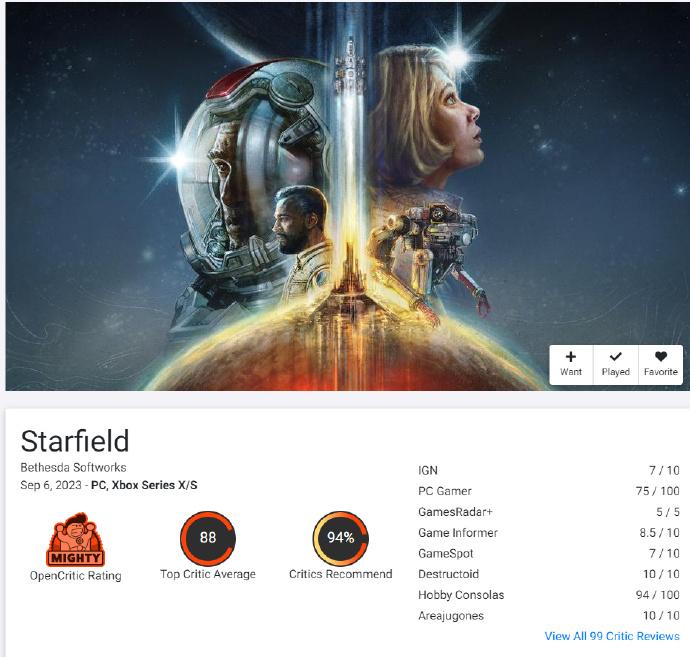
Task: Click the Mighty OpenCritic rating badge
Action: pos(75,539)
